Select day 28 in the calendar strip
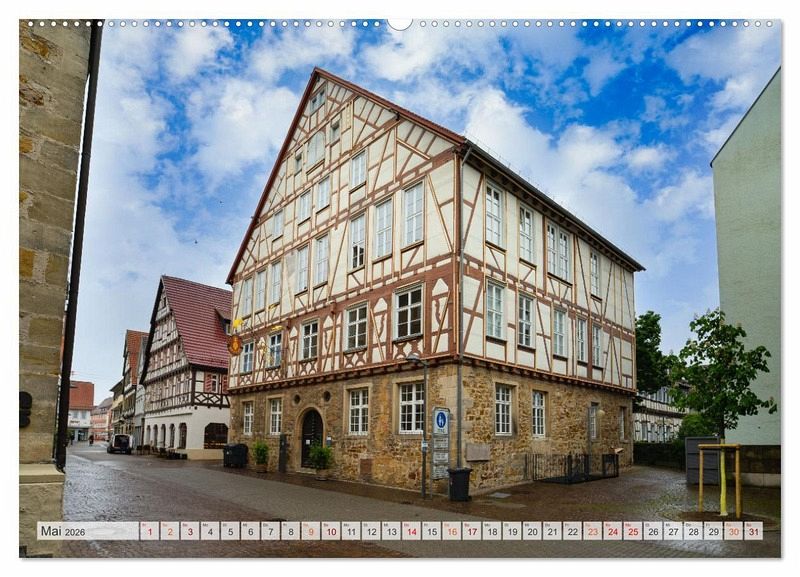Viewport: 800px width, 577px height. (x=694, y=531)
